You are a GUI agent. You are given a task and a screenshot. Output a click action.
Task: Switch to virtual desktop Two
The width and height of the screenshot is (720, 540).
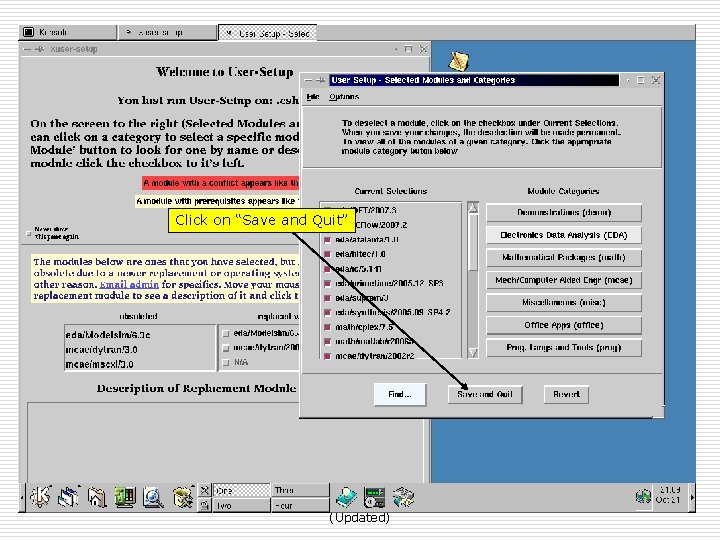point(242,505)
